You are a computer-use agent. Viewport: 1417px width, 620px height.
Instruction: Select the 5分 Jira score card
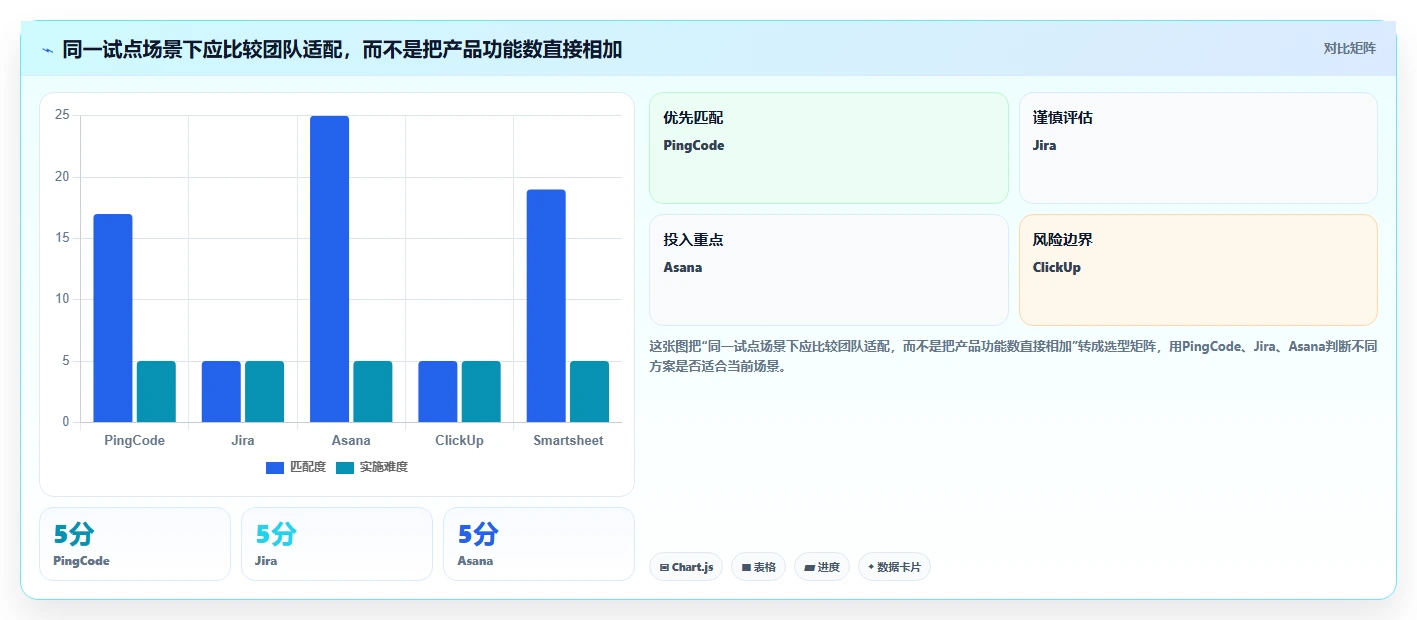click(337, 544)
